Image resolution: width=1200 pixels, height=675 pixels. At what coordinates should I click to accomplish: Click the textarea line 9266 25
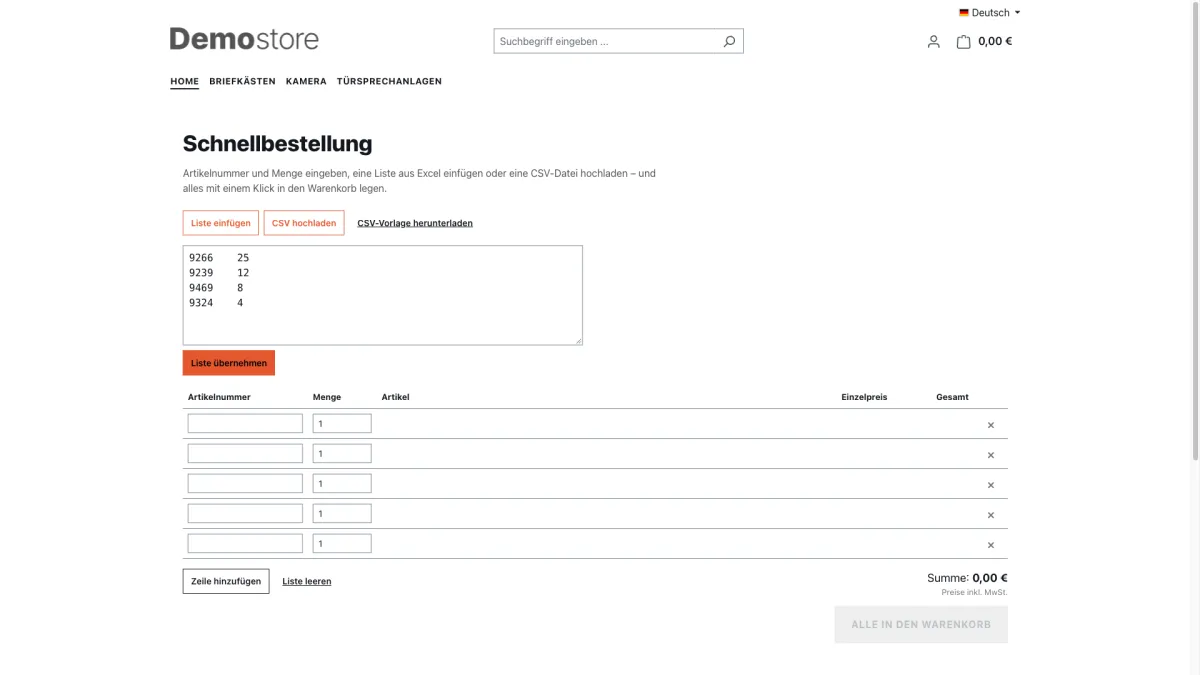coord(219,258)
